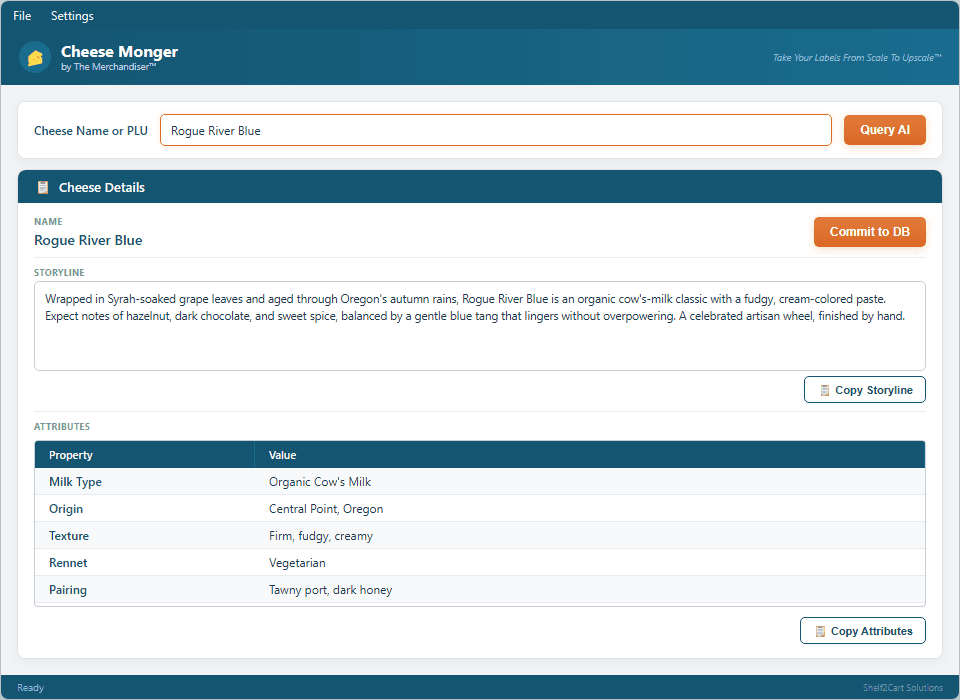Click the Commit to DB button
Image resolution: width=960 pixels, height=700 pixels.
tap(869, 232)
